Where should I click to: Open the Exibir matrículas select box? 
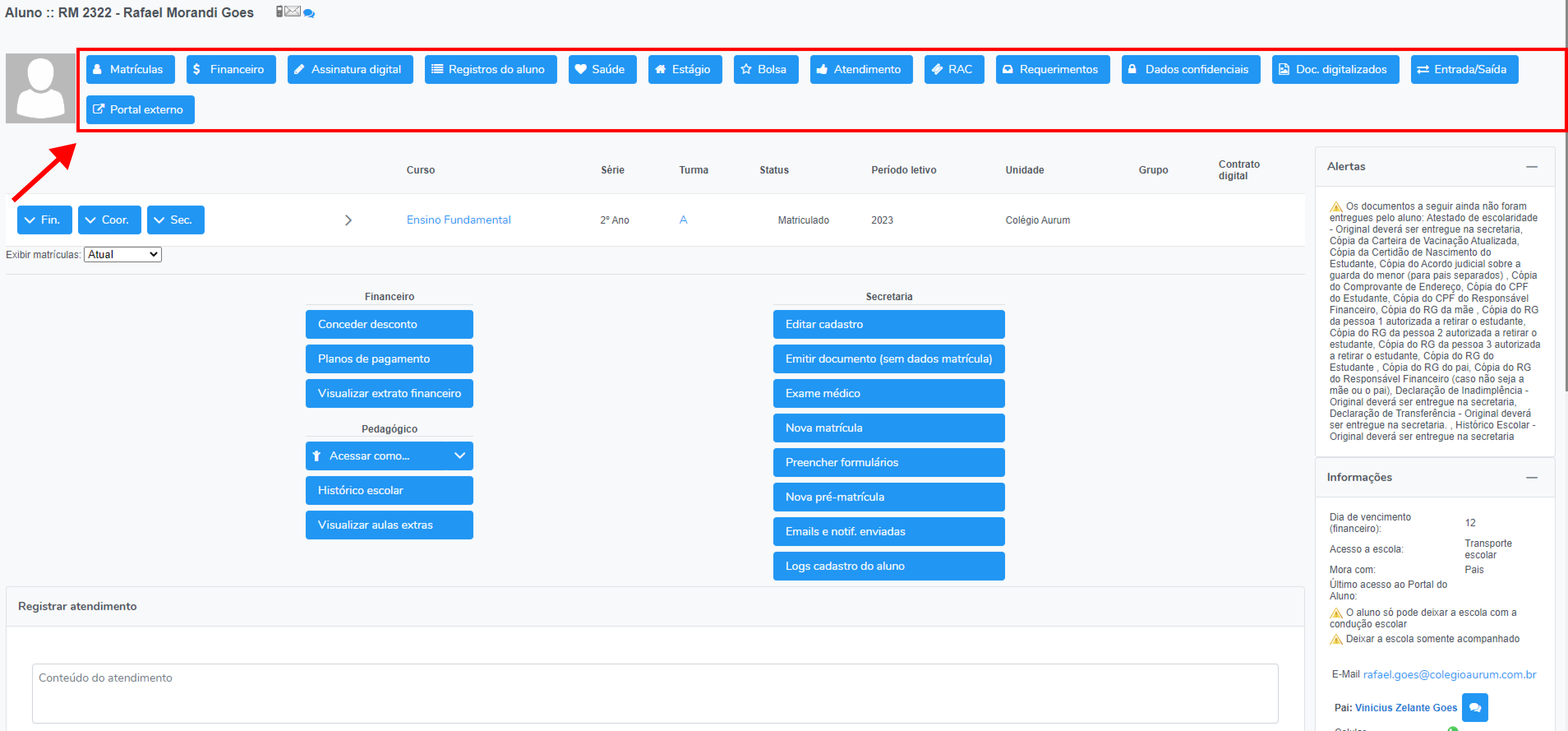(x=122, y=254)
